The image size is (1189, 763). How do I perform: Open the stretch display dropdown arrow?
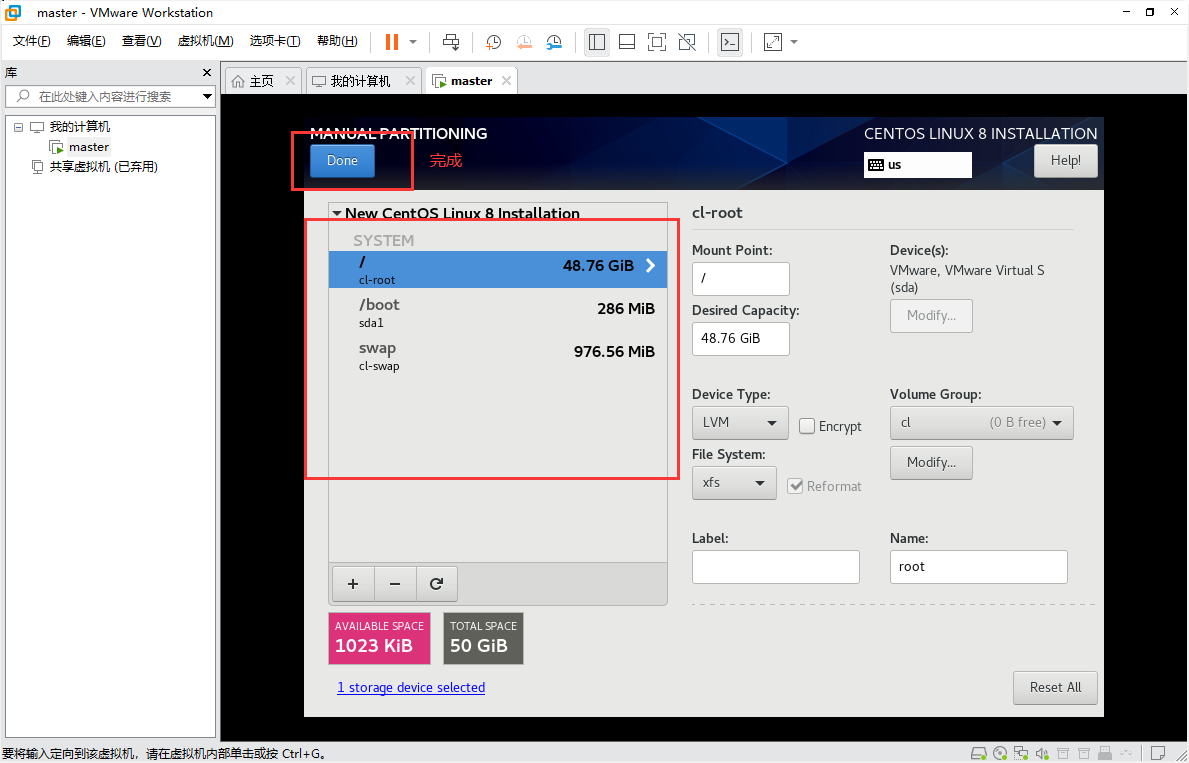(x=794, y=42)
